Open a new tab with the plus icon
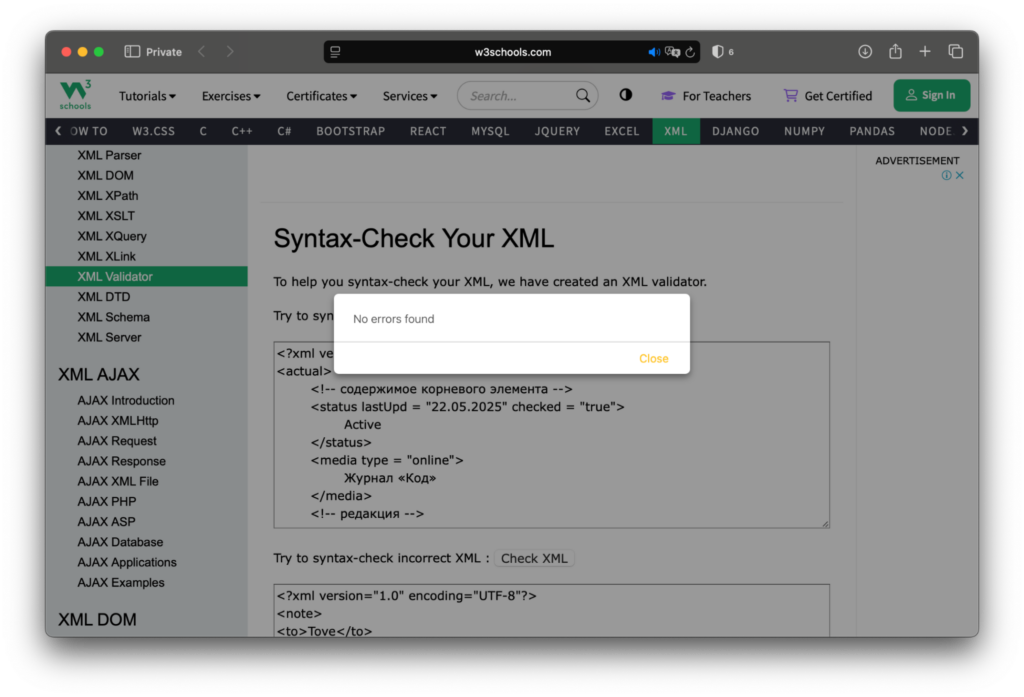This screenshot has height=697, width=1024. point(924,51)
